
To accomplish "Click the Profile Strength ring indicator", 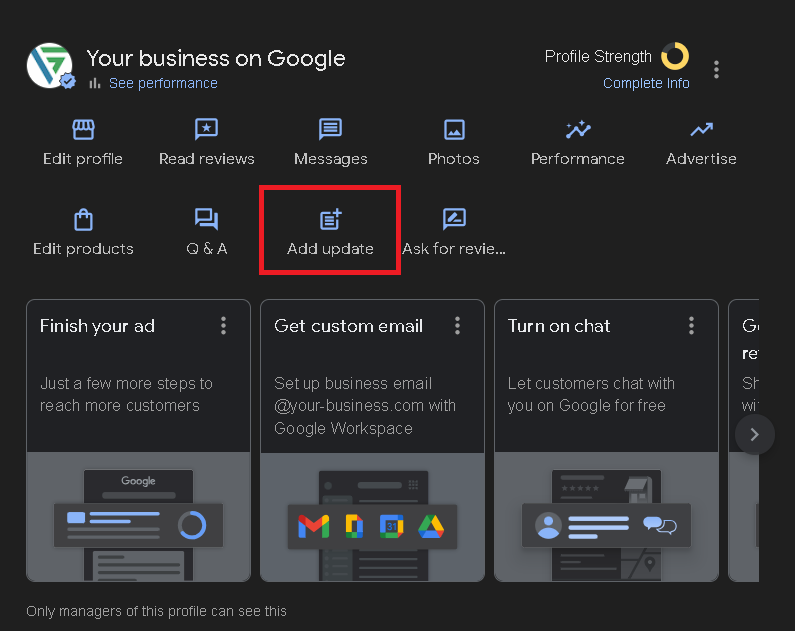I will pyautogui.click(x=675, y=56).
